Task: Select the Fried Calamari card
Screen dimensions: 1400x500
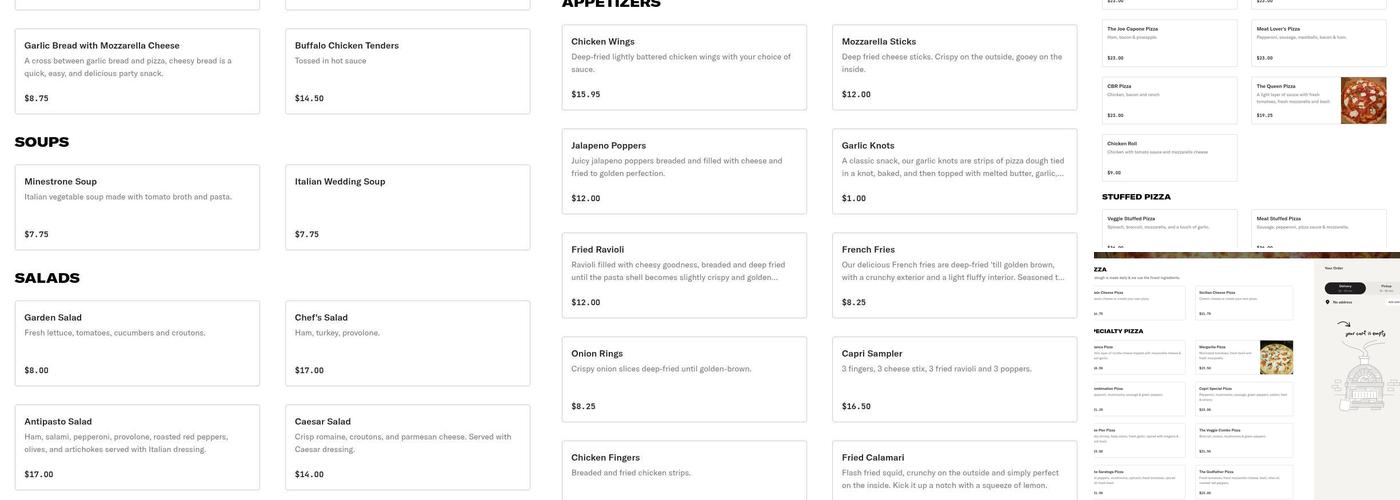Action: 954,470
